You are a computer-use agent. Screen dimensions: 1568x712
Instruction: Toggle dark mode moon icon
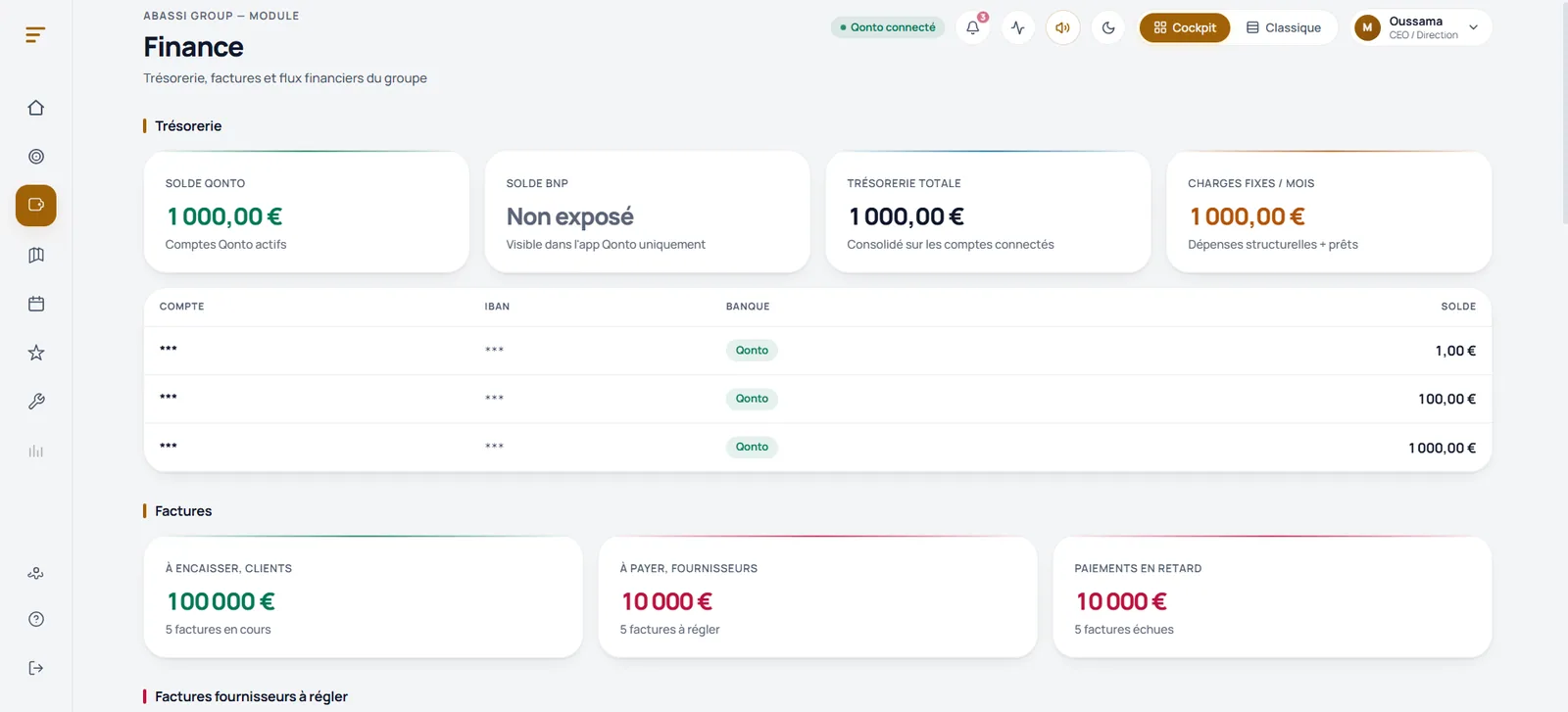coord(1108,27)
